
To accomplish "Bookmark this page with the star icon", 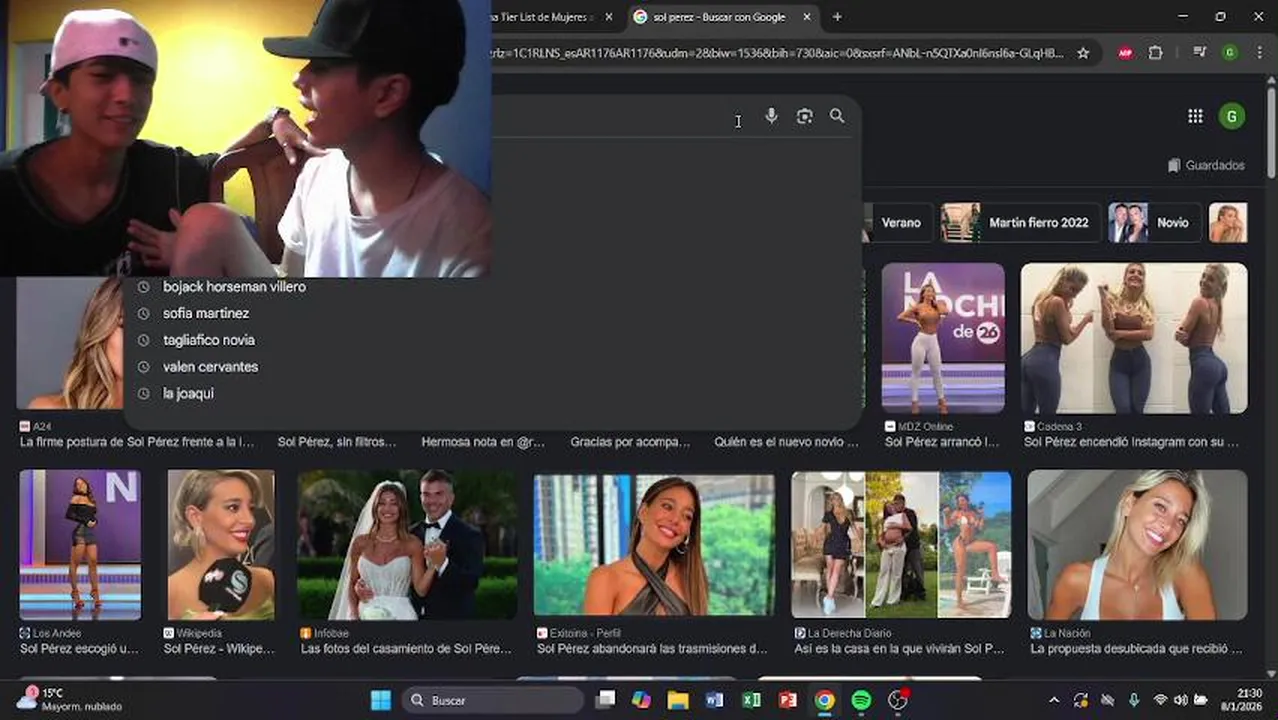I will click(x=1083, y=53).
